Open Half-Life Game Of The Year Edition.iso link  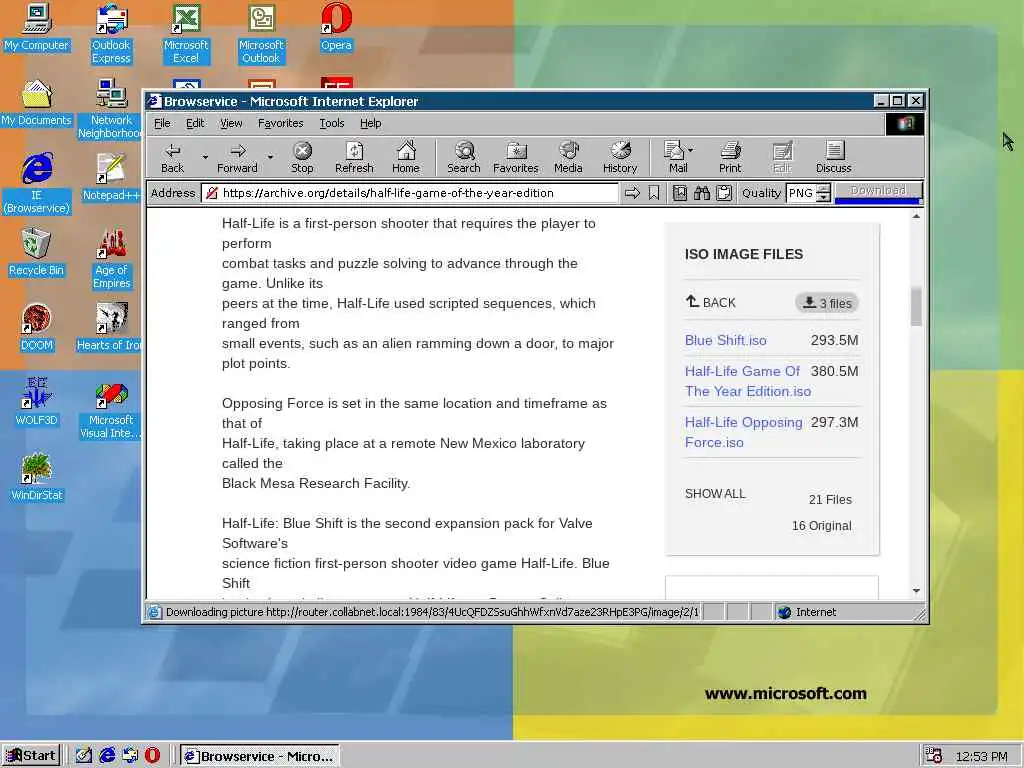(x=748, y=381)
